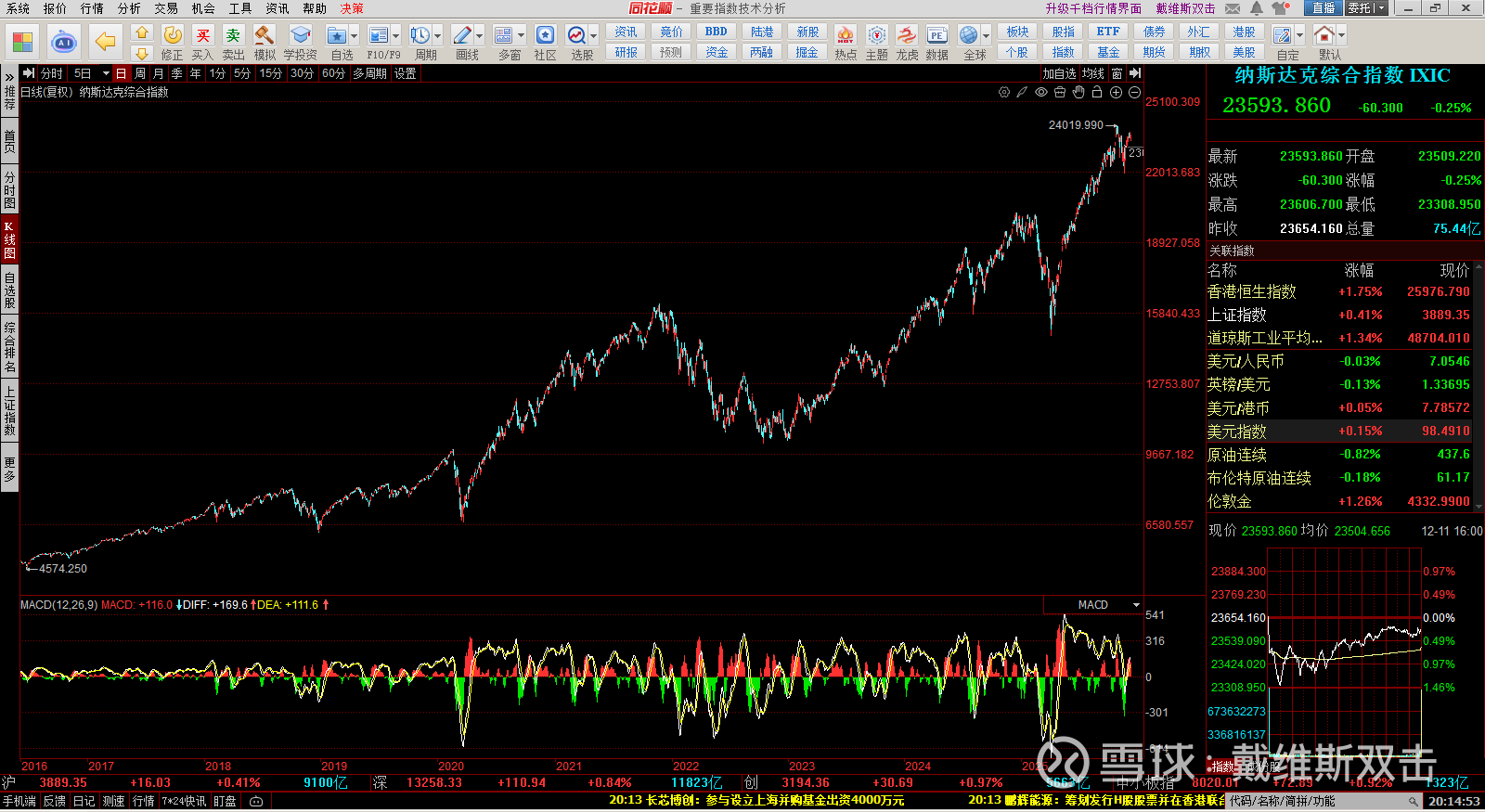
Task: Expand the 全球 globe dropdown arrow
Action: tap(987, 36)
